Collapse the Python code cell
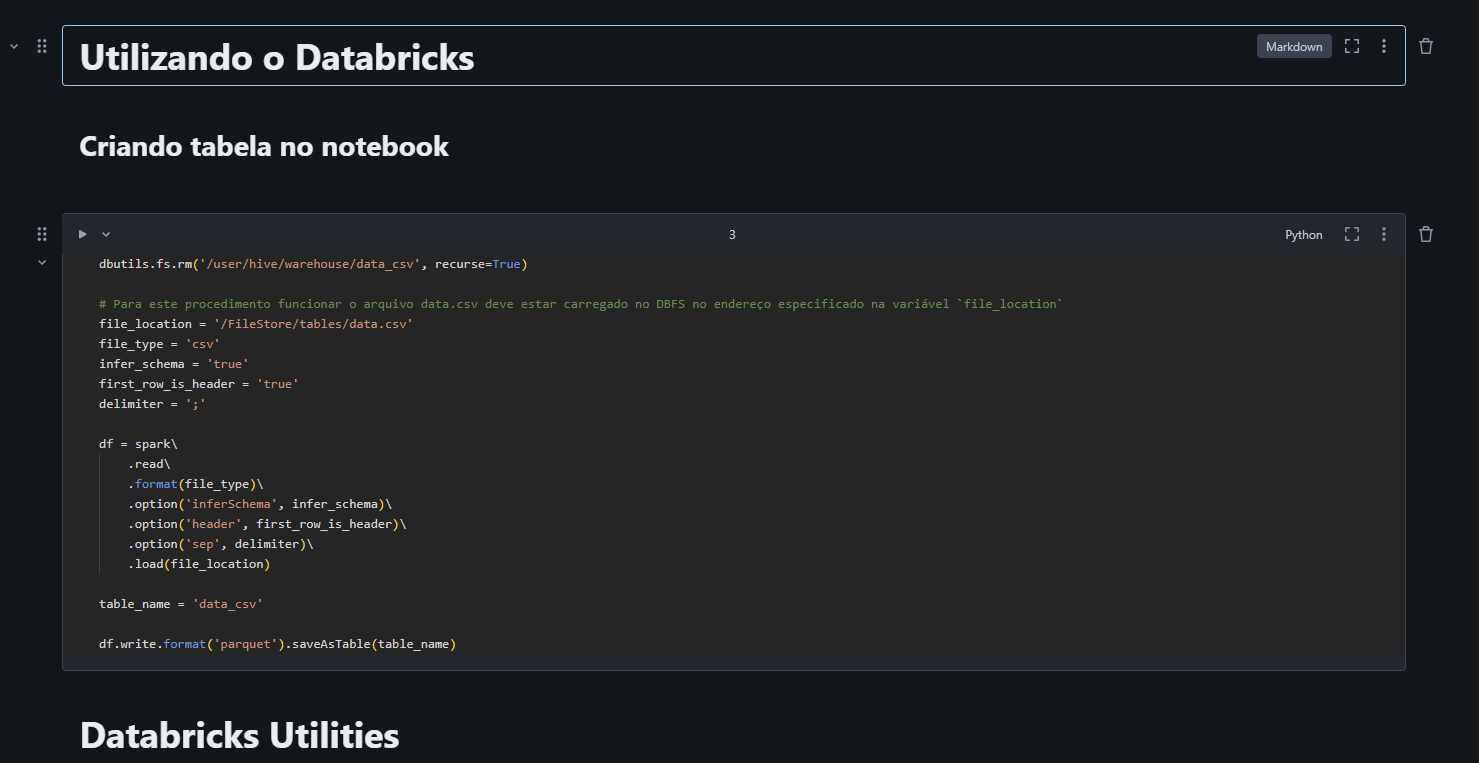Screen dimensions: 1479x763 [42, 262]
